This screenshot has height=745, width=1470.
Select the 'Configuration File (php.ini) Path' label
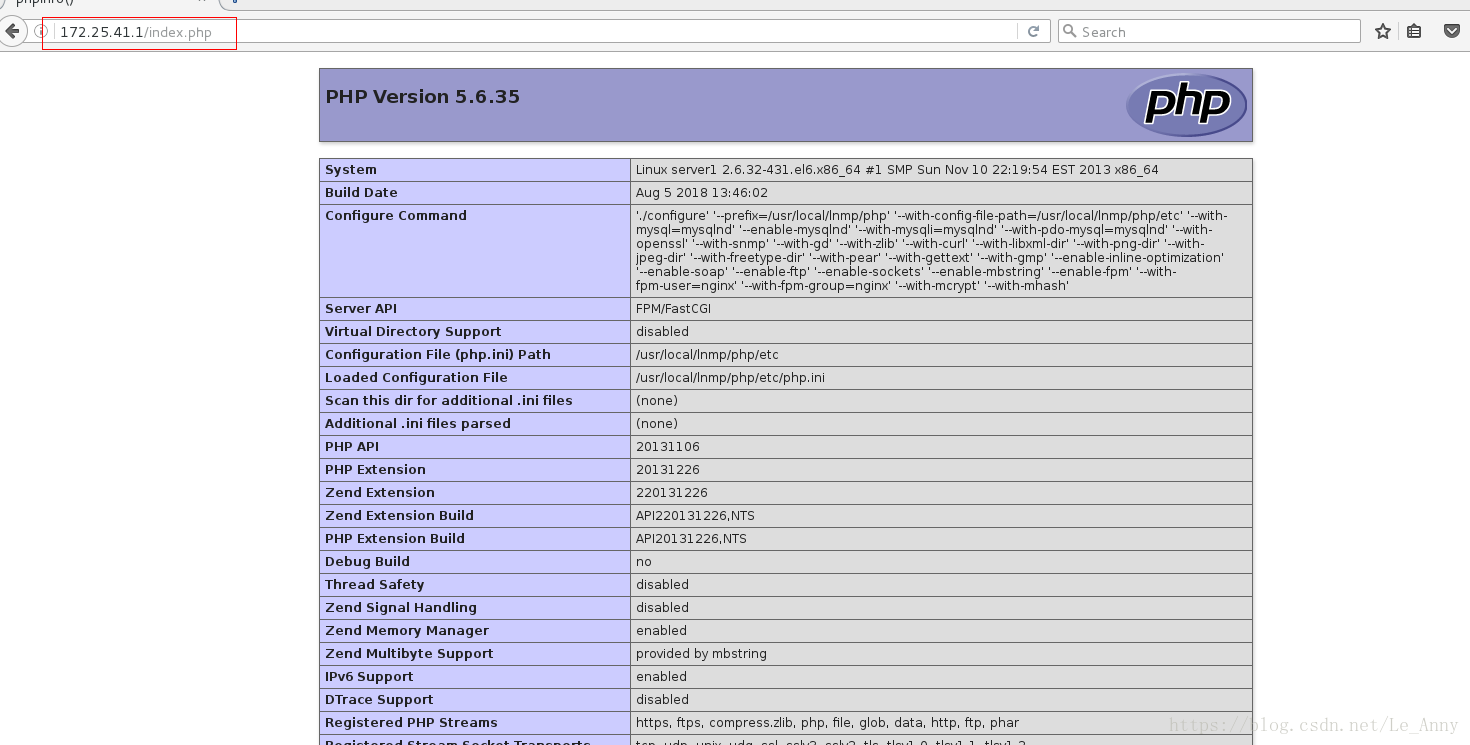click(x=438, y=355)
